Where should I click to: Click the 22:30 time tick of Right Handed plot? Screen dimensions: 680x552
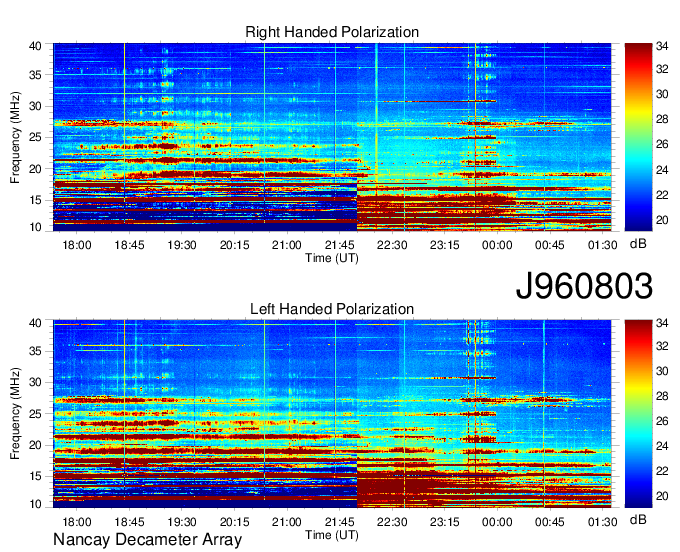pos(392,245)
